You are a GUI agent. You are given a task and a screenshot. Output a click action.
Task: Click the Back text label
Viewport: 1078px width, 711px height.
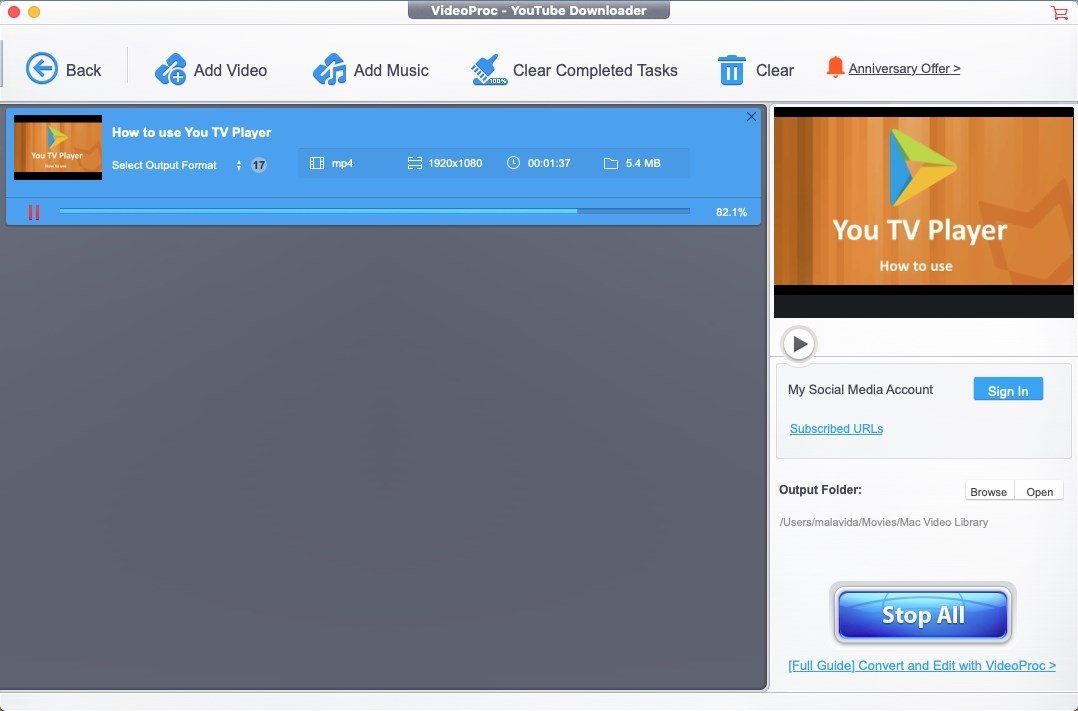83,70
